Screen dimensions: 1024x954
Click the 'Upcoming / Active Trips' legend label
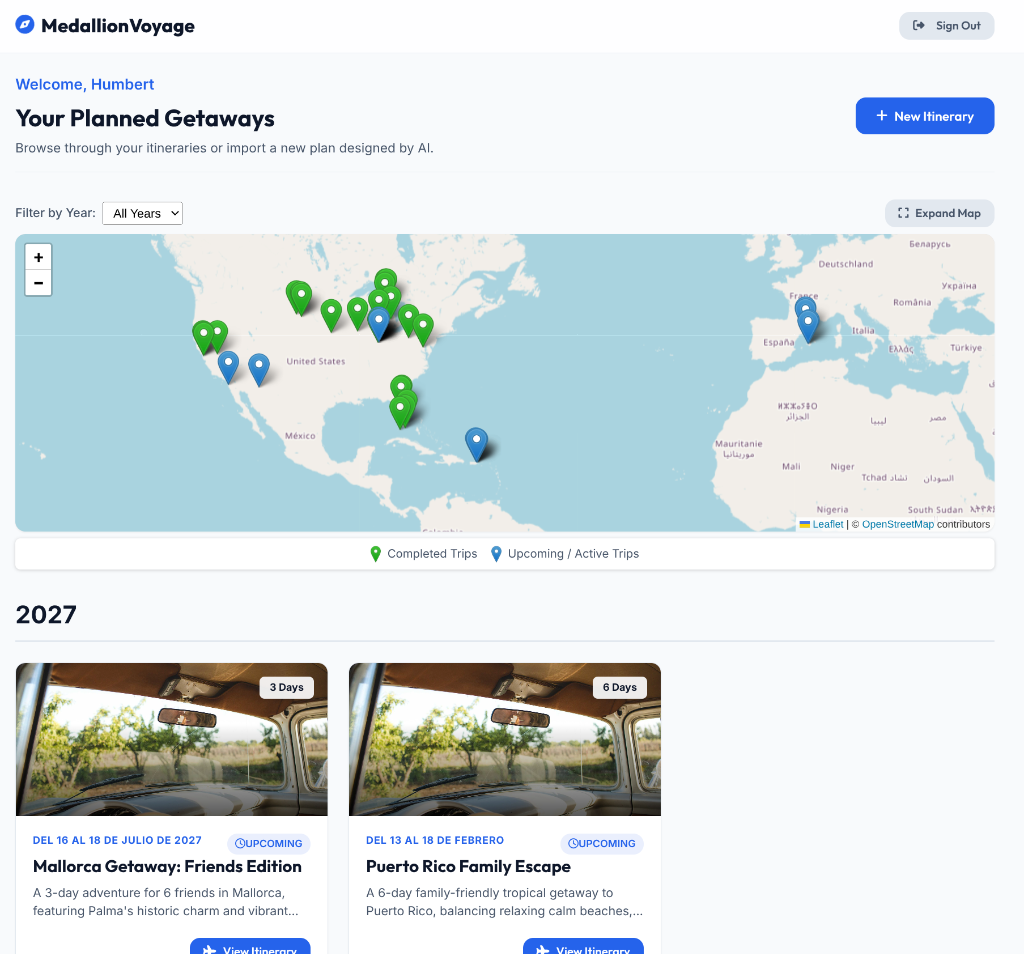click(573, 554)
